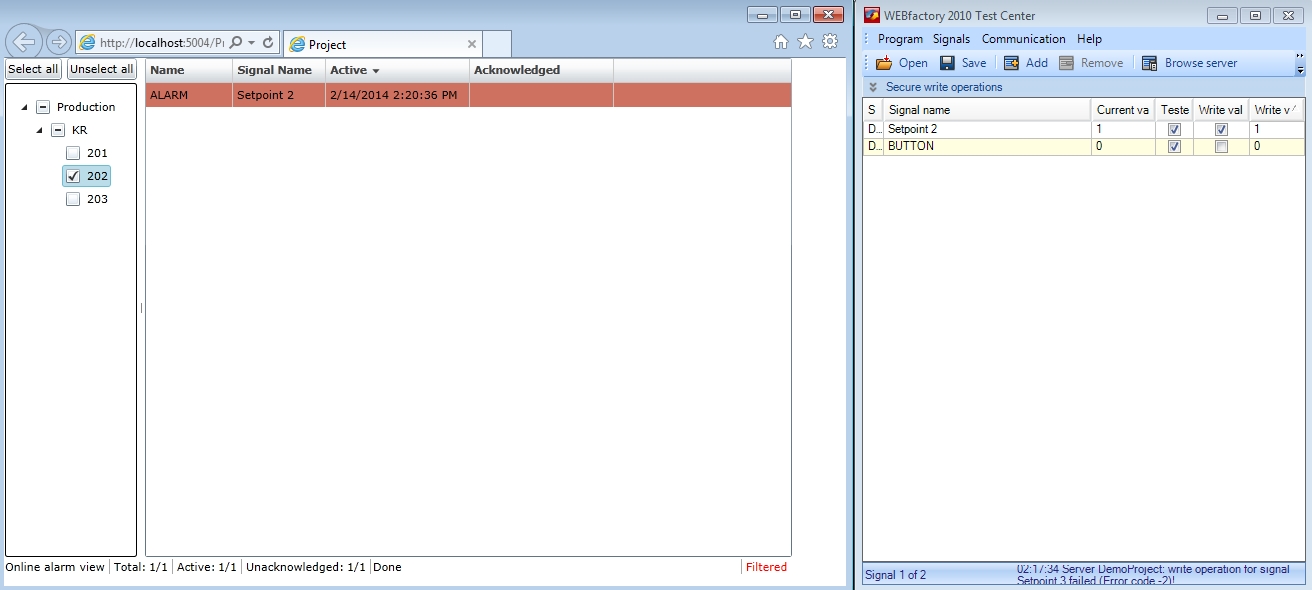Open the browser Favorites star icon
1312x590 pixels.
pyautogui.click(x=805, y=42)
